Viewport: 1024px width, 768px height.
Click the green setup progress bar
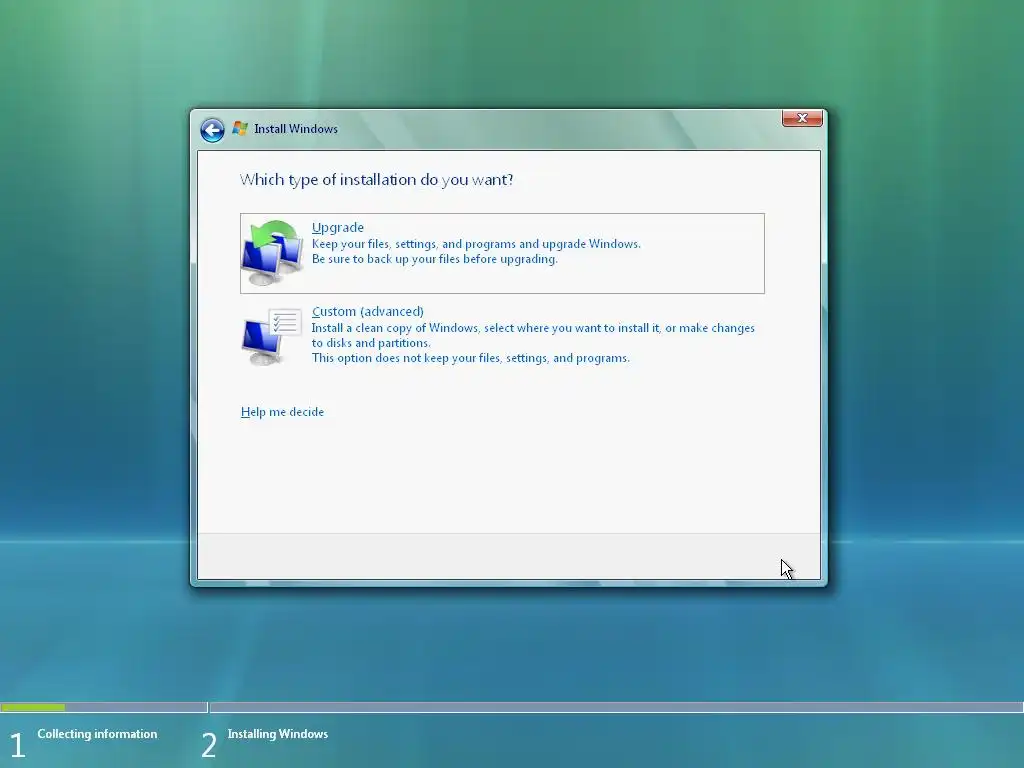[x=33, y=707]
